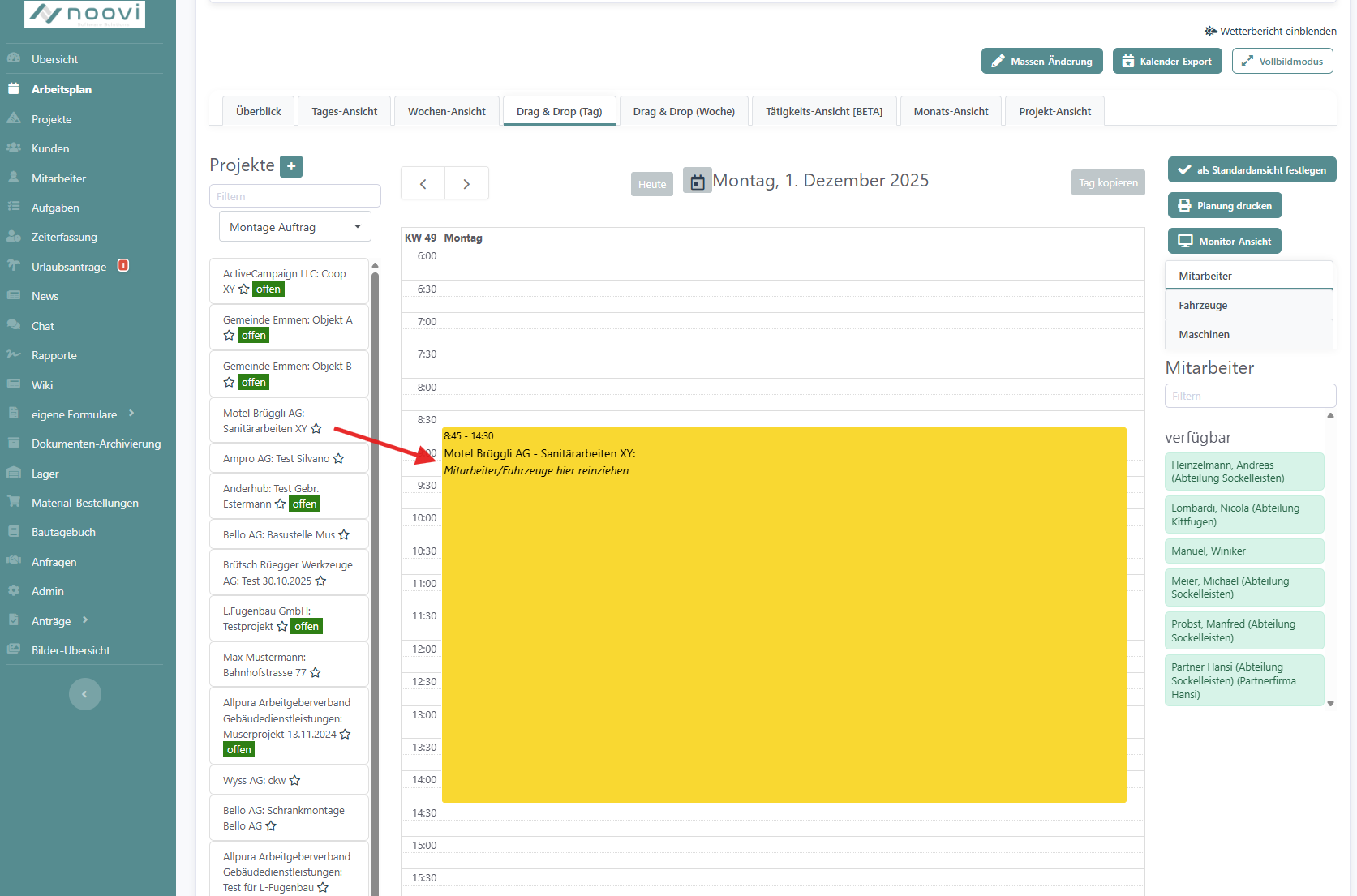This screenshot has width=1357, height=896.
Task: Click the Mitarbeiter person icon in sidebar
Action: [x=14, y=178]
